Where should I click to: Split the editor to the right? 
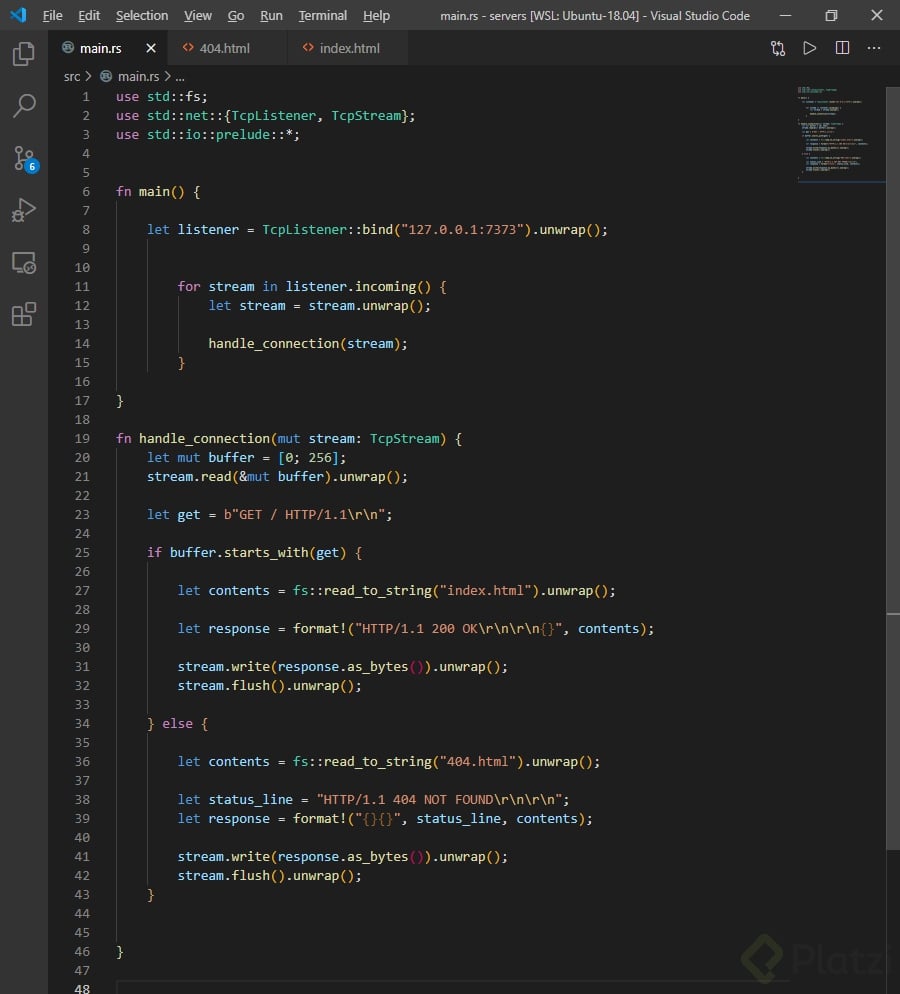pos(842,48)
